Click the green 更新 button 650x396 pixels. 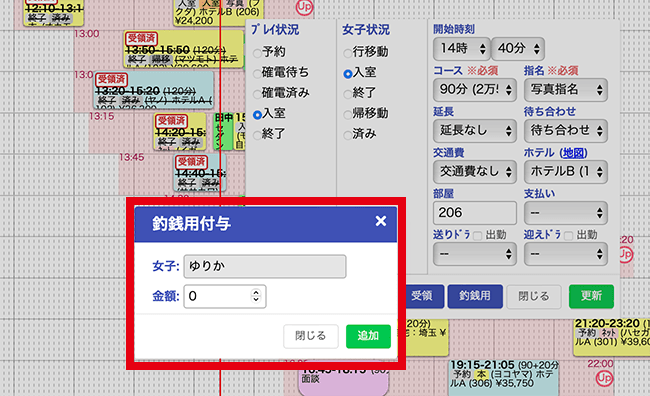click(591, 296)
